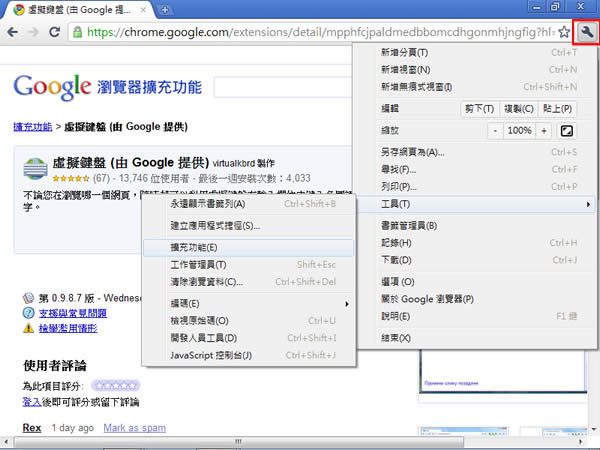Open 開發人員工具(D) developer tools
Screen dimensions: 600x450
(249, 338)
